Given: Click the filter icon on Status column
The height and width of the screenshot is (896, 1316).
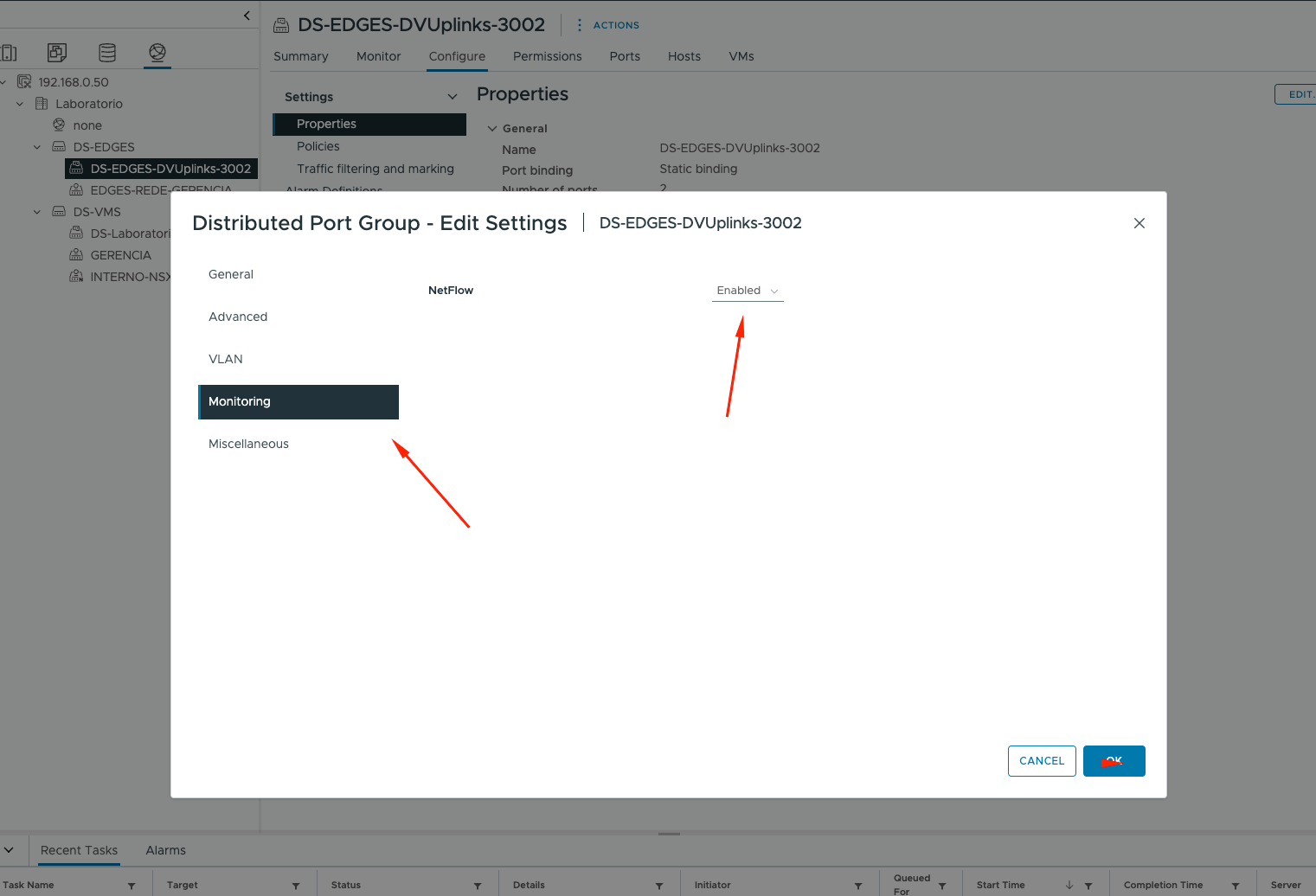Looking at the screenshot, I should tap(478, 886).
